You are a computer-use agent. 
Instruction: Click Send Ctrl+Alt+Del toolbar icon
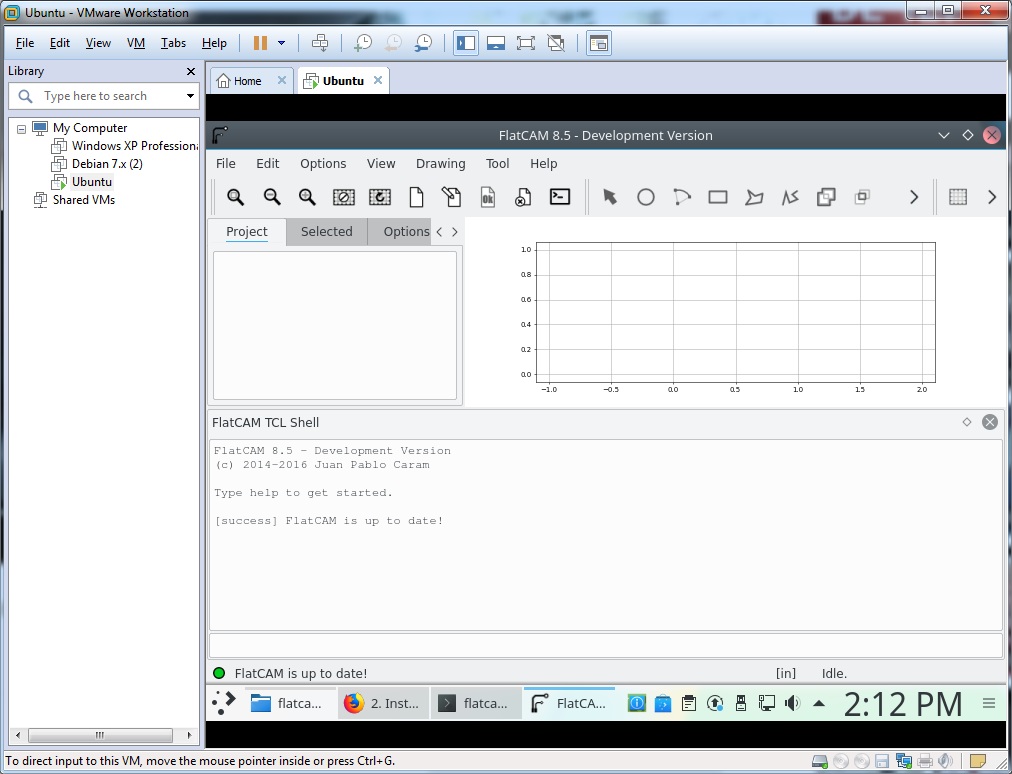click(x=319, y=43)
